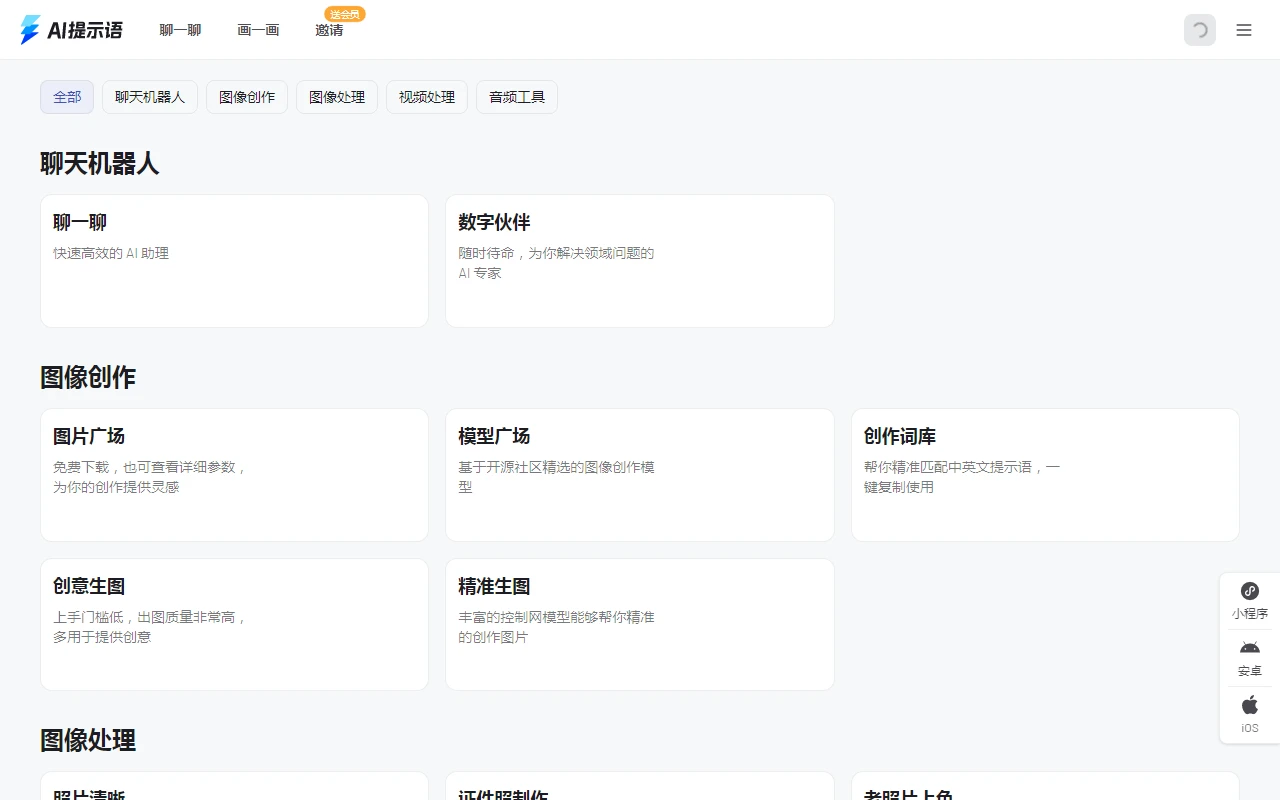Open the 创意生图 card
Image resolution: width=1280 pixels, height=800 pixels.
point(234,624)
